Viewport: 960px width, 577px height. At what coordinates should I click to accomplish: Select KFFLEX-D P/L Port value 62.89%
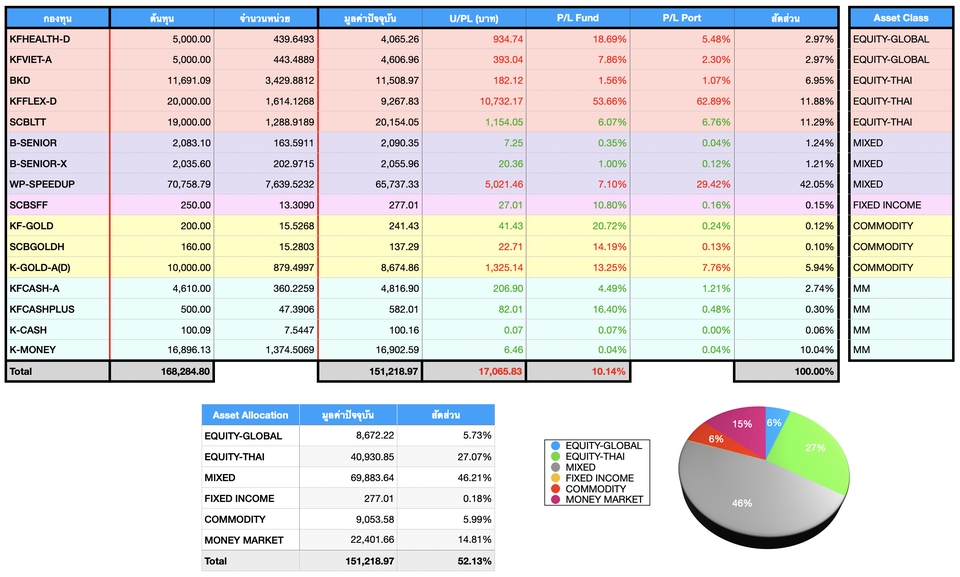(x=682, y=101)
